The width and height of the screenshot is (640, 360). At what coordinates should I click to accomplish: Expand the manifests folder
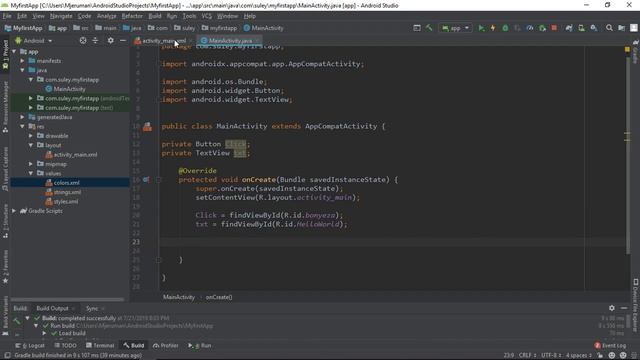click(x=22, y=61)
